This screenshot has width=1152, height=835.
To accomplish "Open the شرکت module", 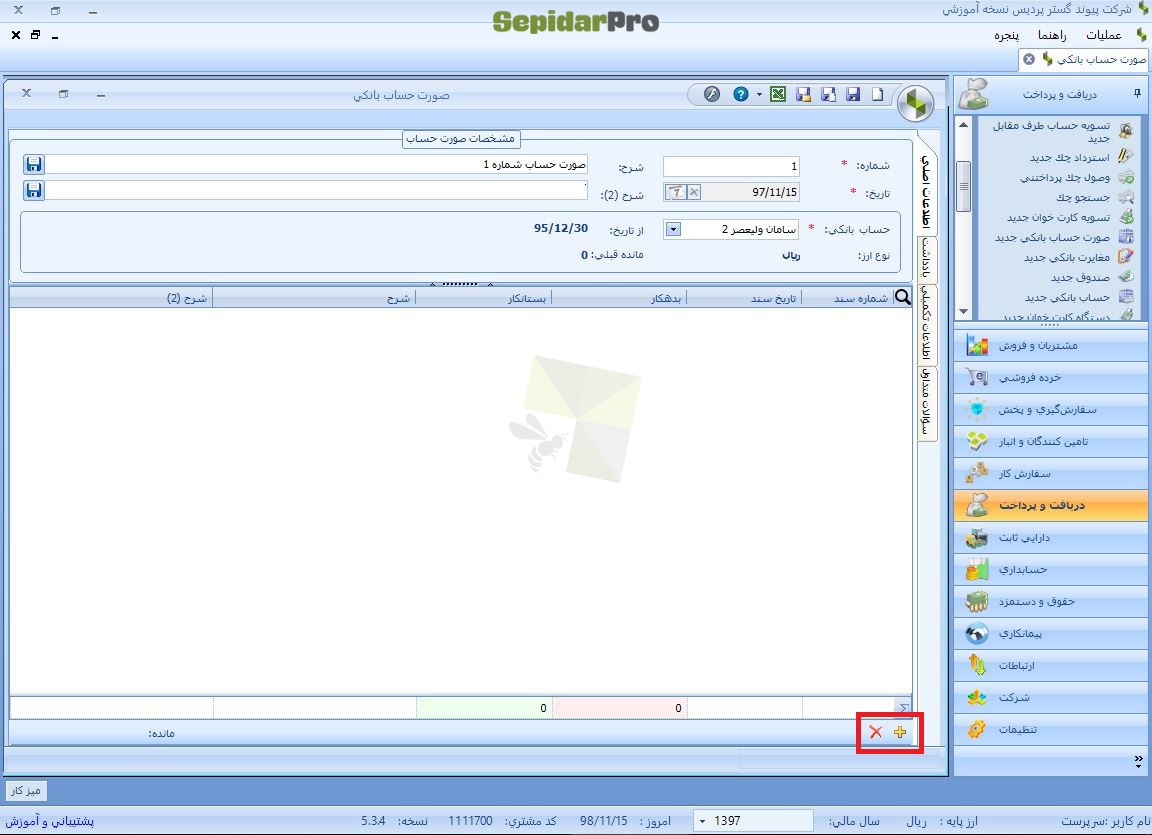I will (1051, 697).
